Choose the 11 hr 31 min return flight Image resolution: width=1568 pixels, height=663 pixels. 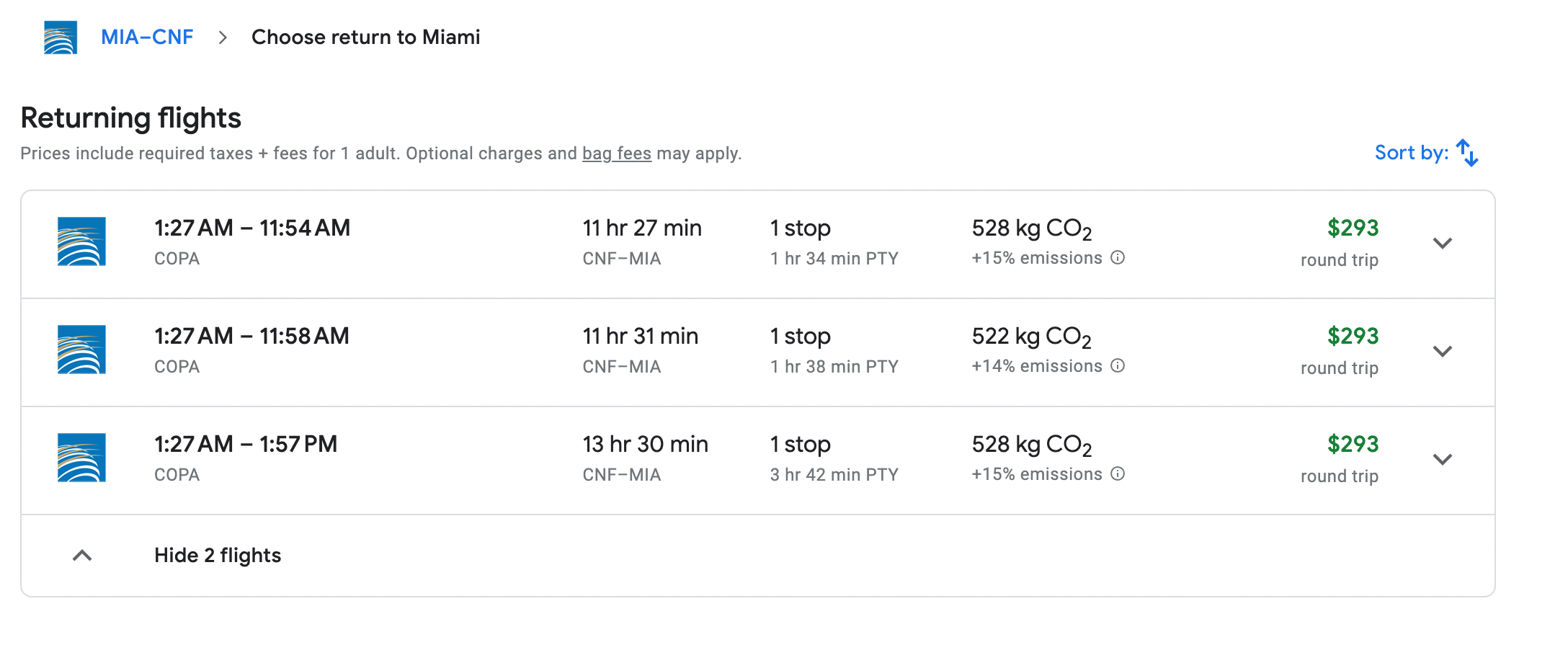(x=640, y=337)
